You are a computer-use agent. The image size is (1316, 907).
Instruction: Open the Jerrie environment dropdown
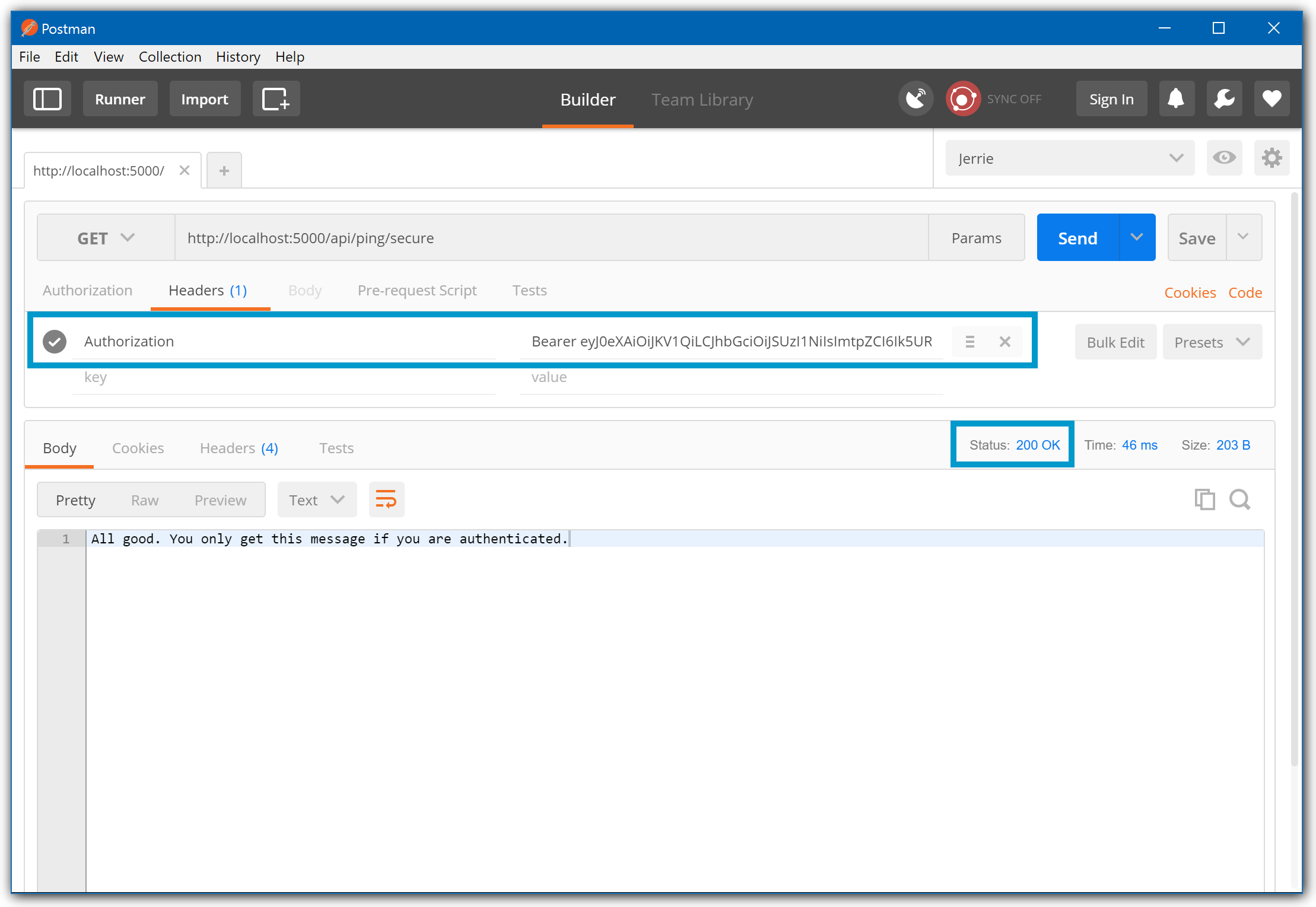tap(1070, 158)
